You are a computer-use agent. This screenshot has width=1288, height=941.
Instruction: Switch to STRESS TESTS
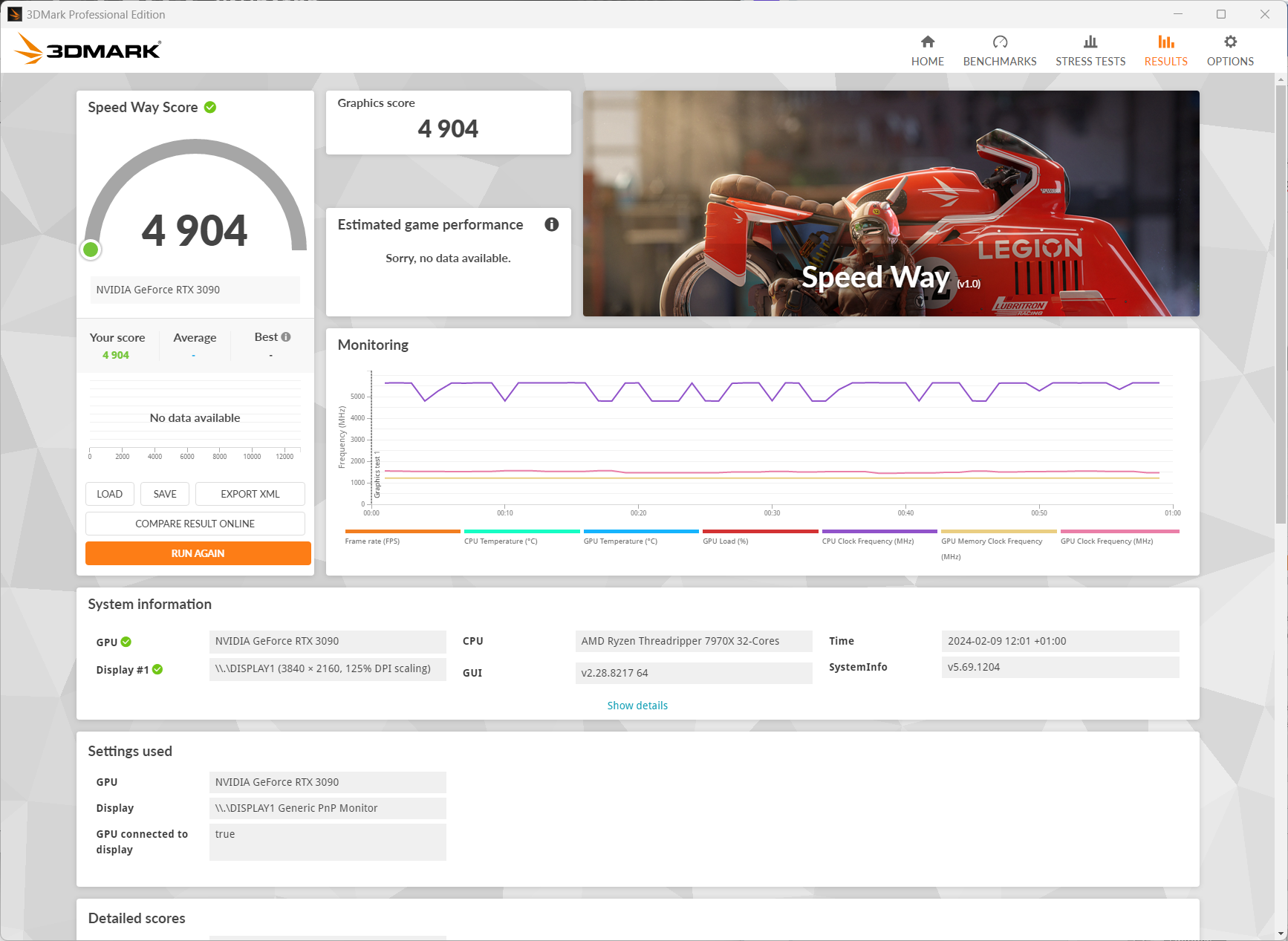pos(1090,51)
